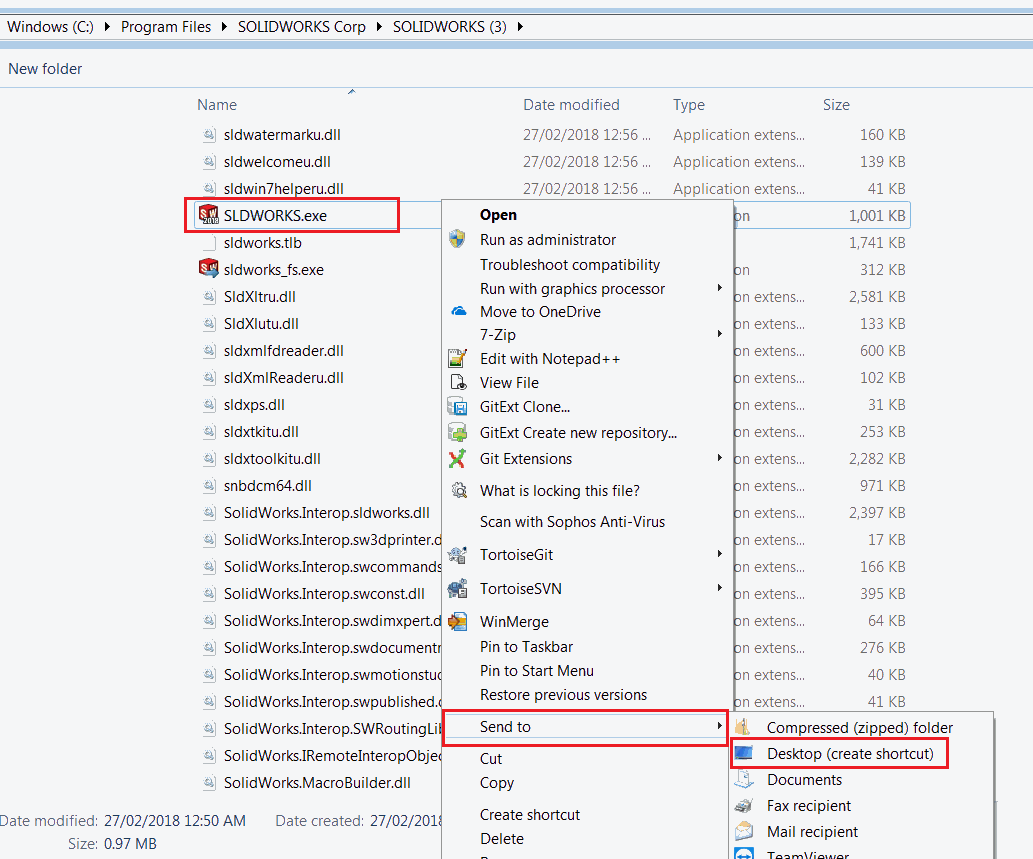Expand the 7-Zip submenu arrow
Image resolution: width=1033 pixels, height=859 pixels.
719,334
